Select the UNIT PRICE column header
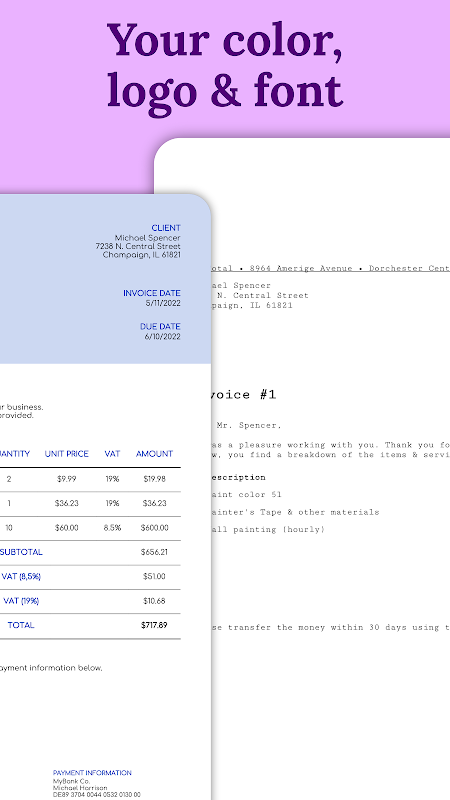 66,454
